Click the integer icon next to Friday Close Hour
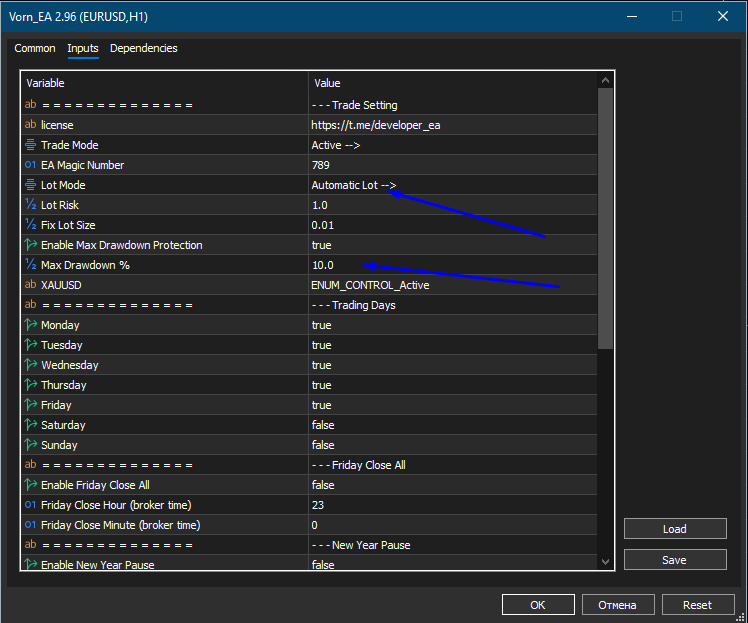Screen dimensions: 748x623 [x=31, y=505]
